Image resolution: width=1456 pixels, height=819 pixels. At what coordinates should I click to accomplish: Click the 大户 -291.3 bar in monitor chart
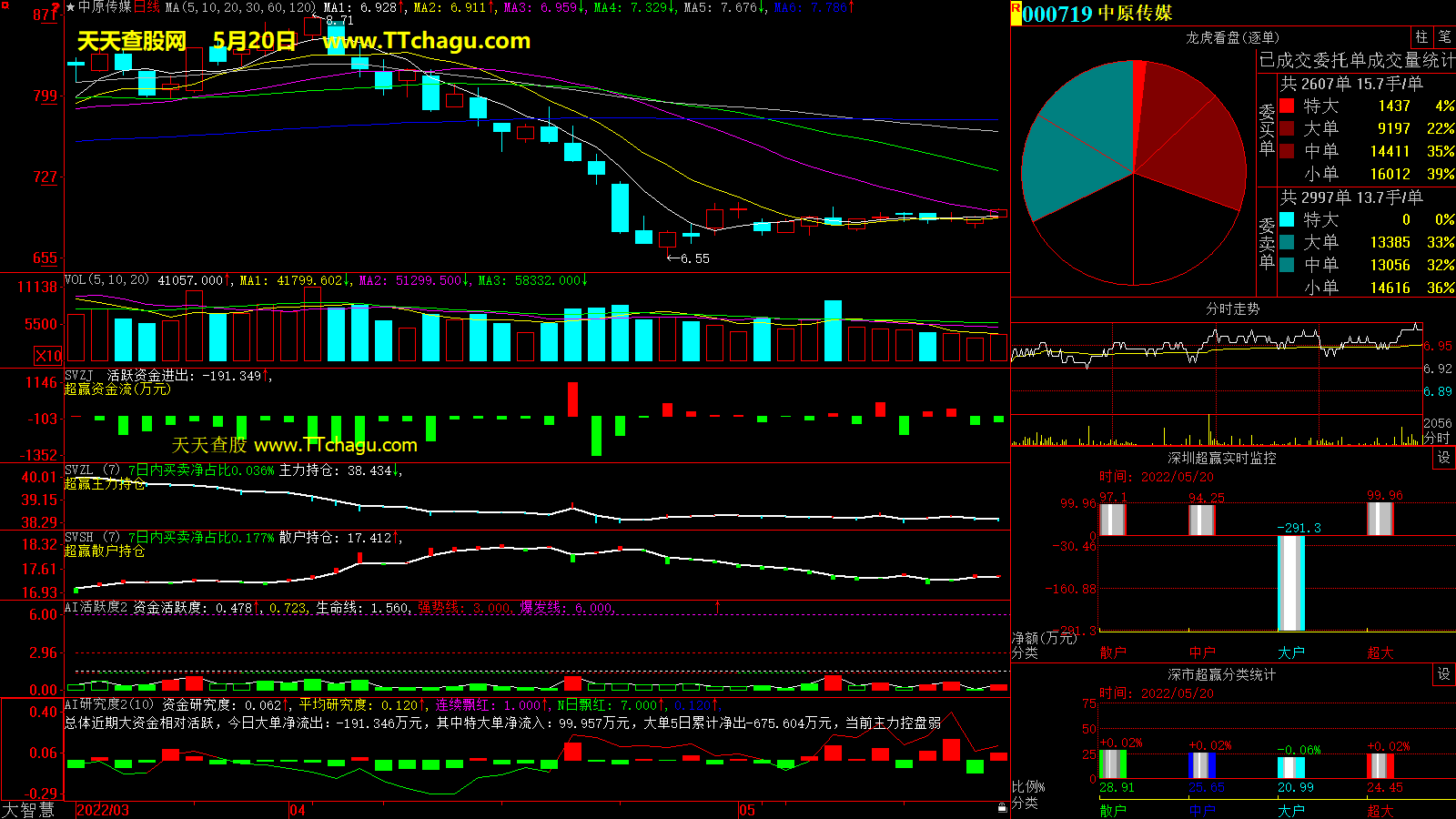click(x=1291, y=583)
